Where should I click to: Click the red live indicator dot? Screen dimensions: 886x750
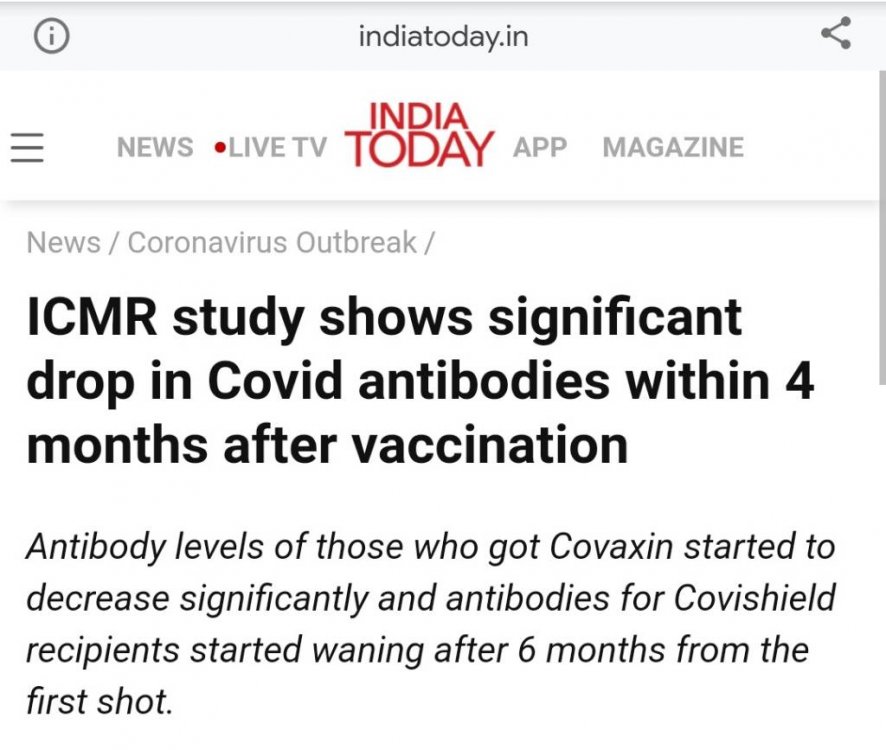point(219,148)
